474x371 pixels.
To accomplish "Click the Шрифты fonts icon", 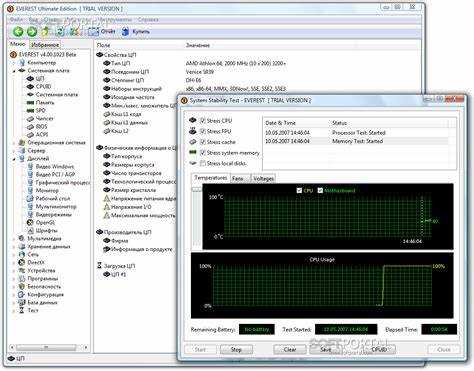I will (30, 231).
